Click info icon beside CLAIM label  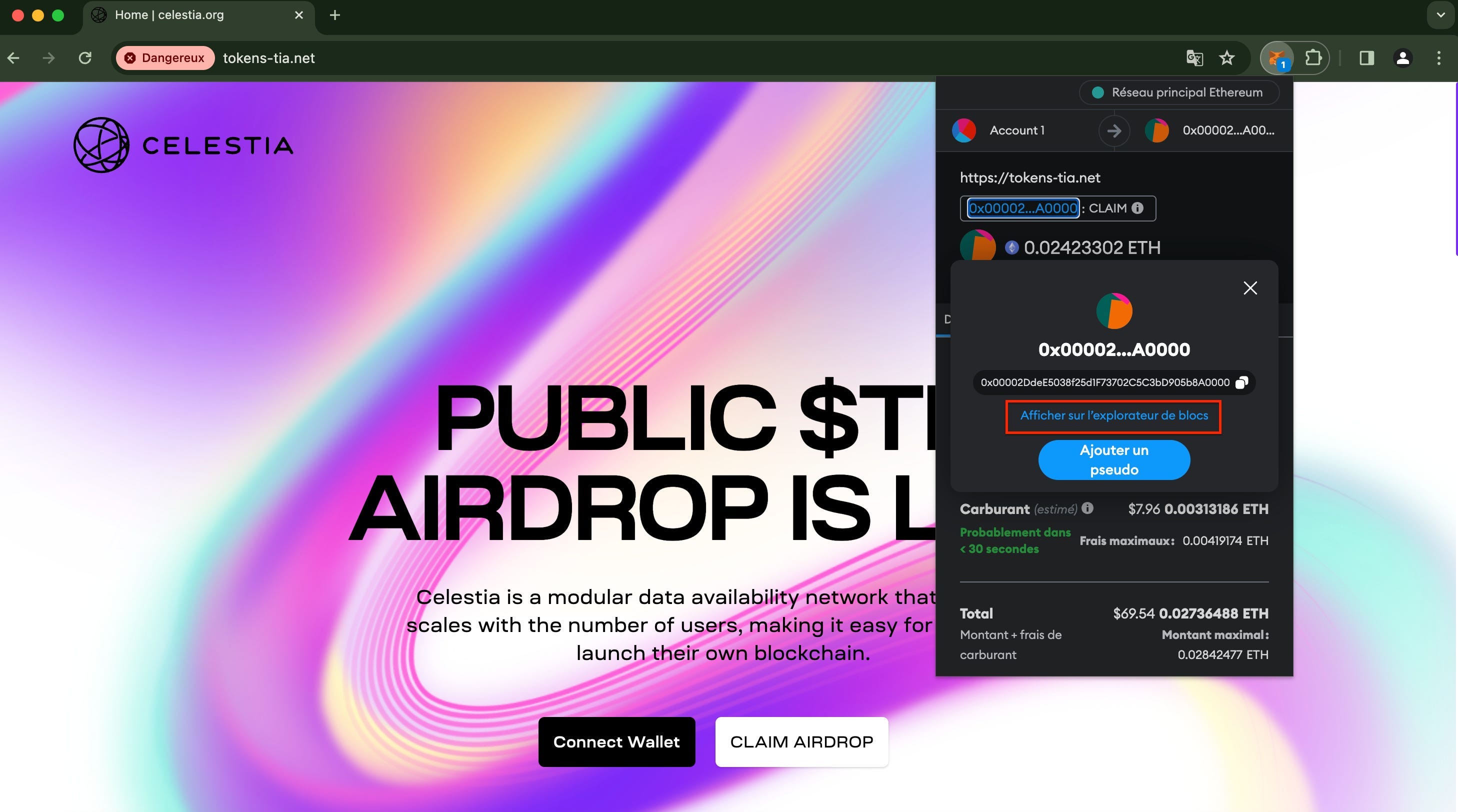tap(1137, 208)
